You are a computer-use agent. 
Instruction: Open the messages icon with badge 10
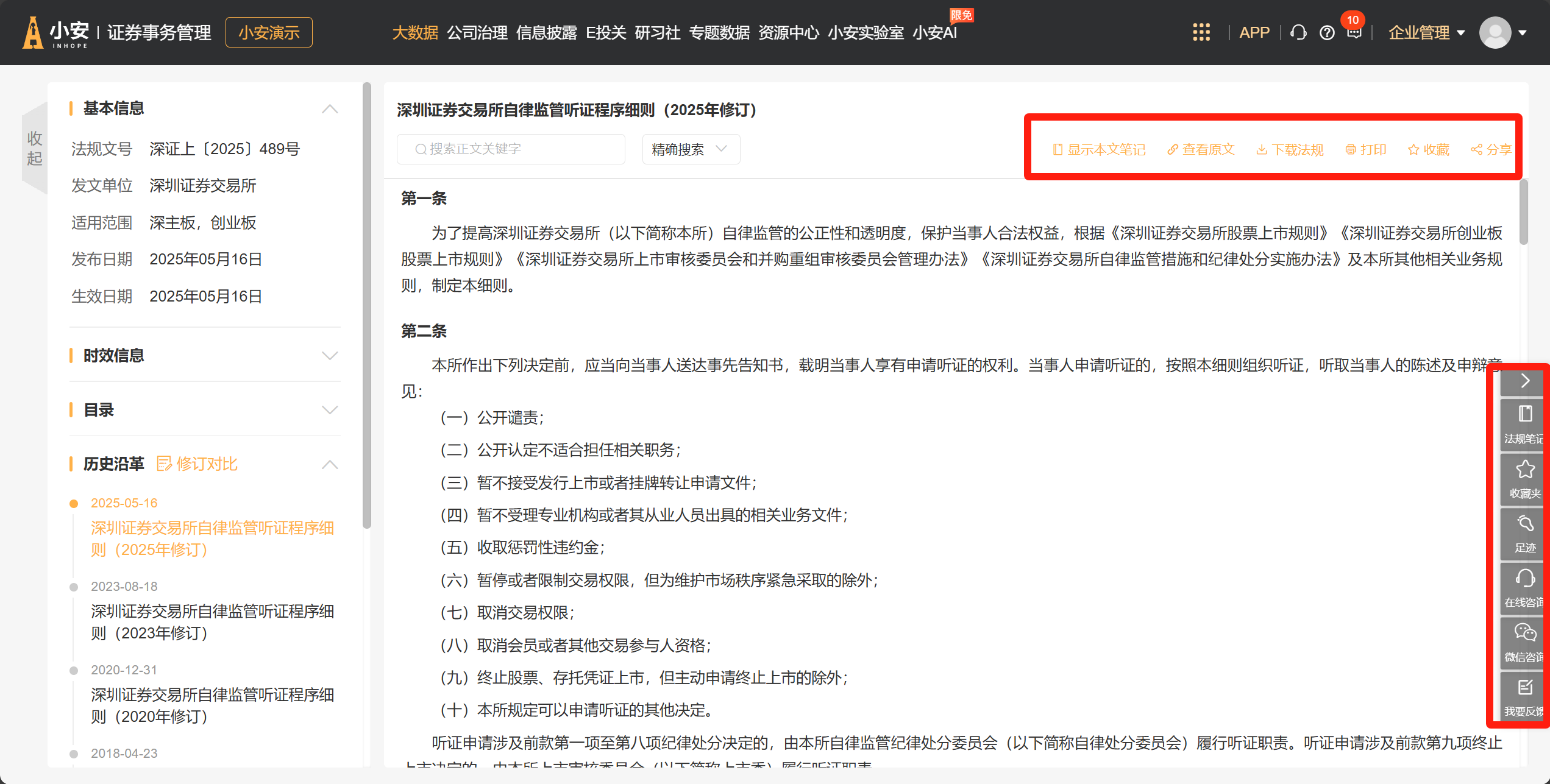point(1354,32)
